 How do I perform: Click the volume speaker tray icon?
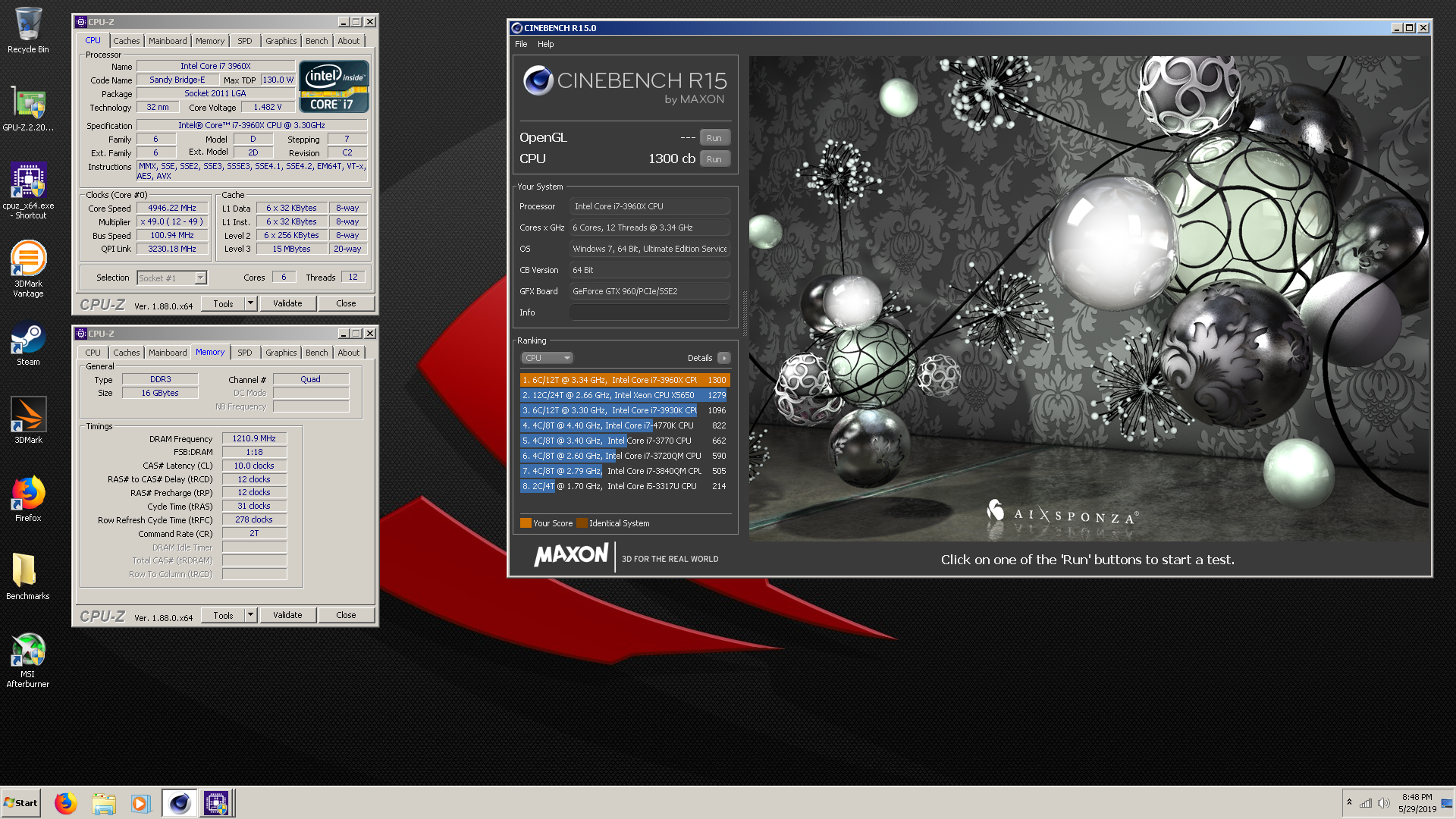(1383, 803)
